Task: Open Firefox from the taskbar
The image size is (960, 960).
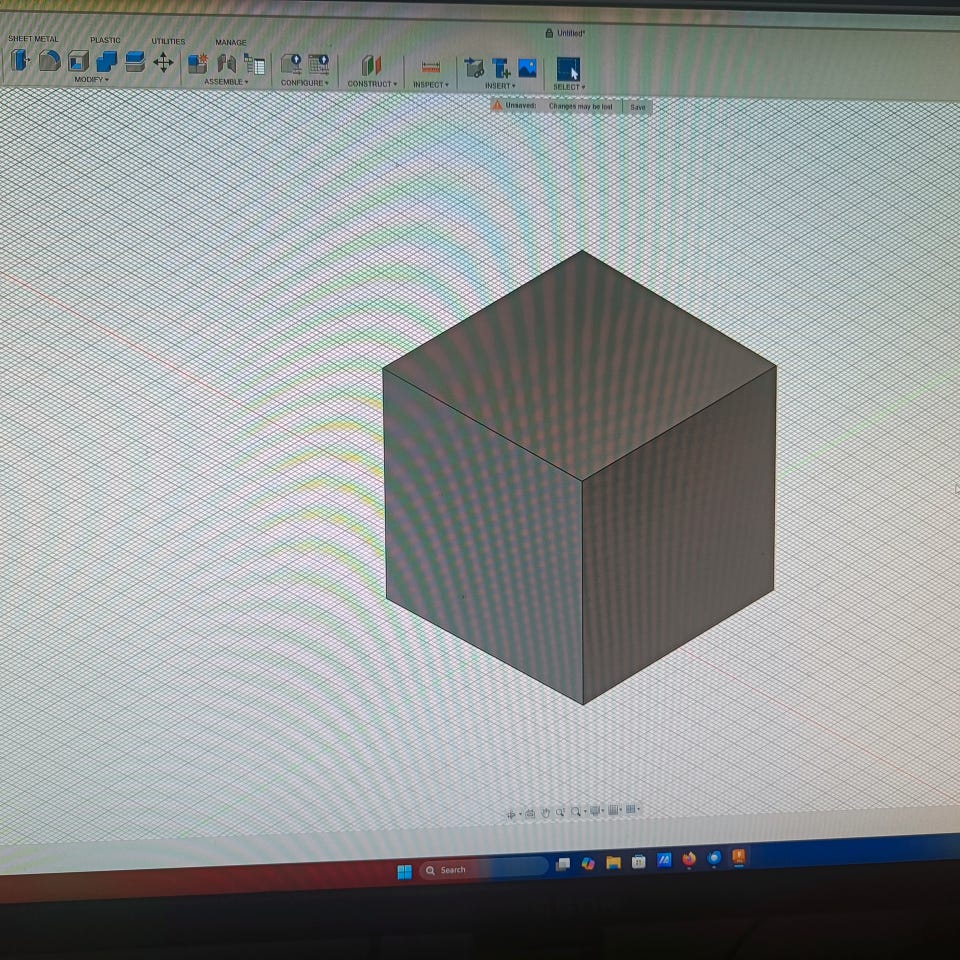Action: (x=689, y=860)
